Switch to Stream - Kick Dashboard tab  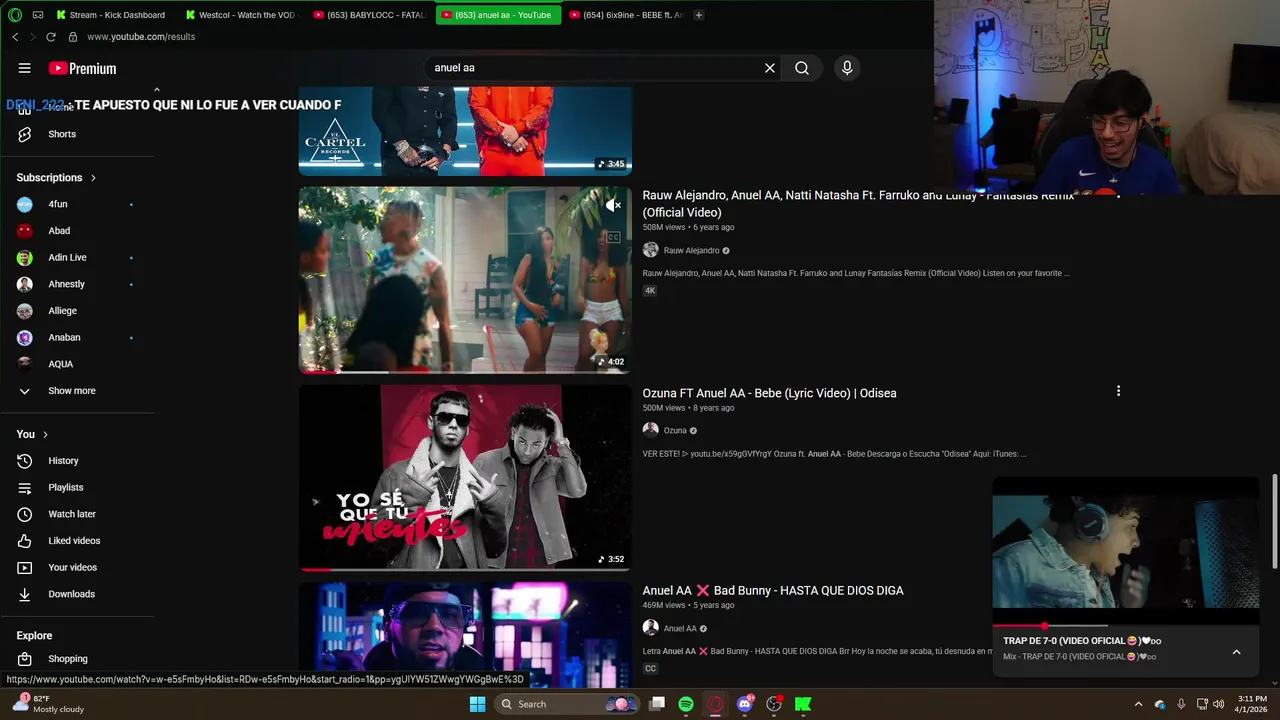(x=111, y=15)
